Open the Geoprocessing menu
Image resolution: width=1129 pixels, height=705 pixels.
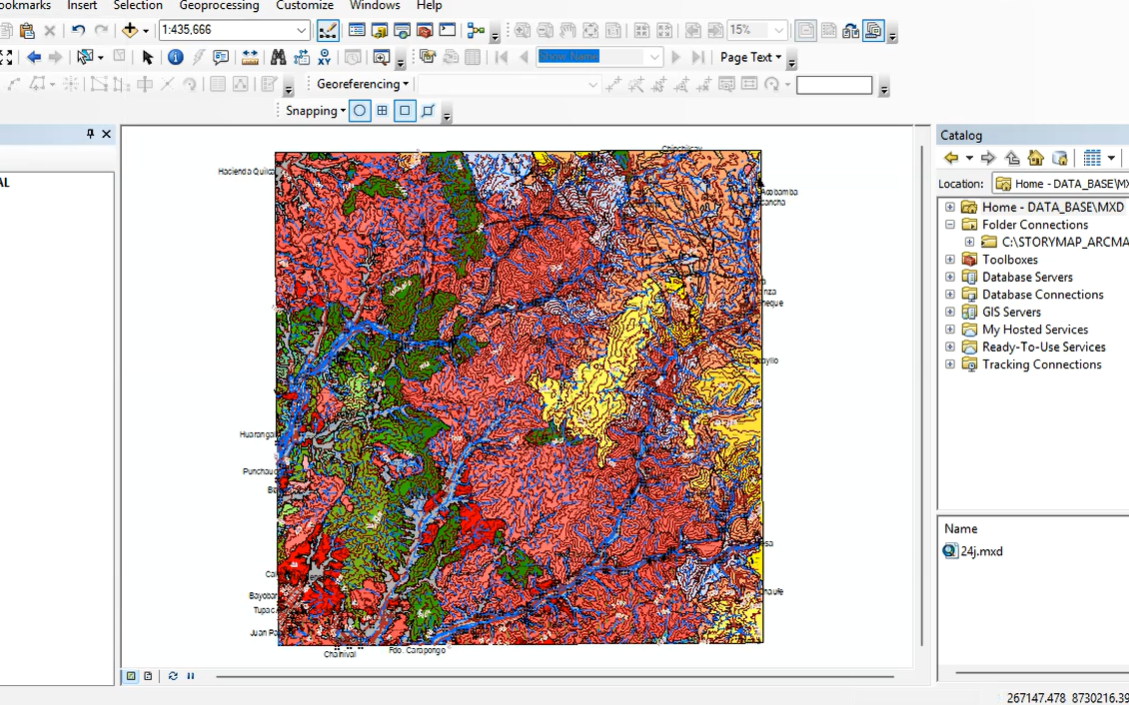tap(219, 6)
